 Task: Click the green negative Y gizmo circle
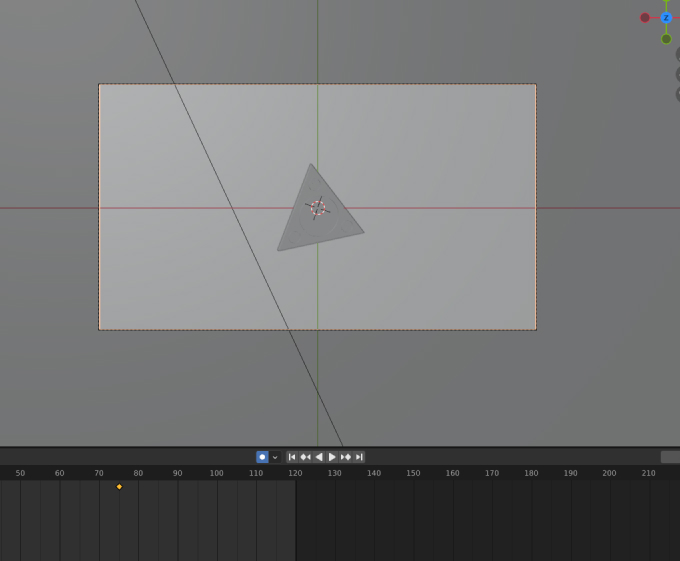[667, 39]
